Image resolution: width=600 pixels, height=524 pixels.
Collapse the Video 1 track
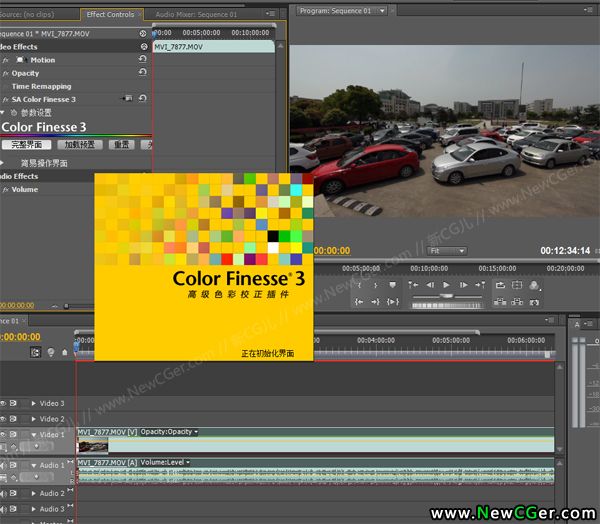pos(34,435)
